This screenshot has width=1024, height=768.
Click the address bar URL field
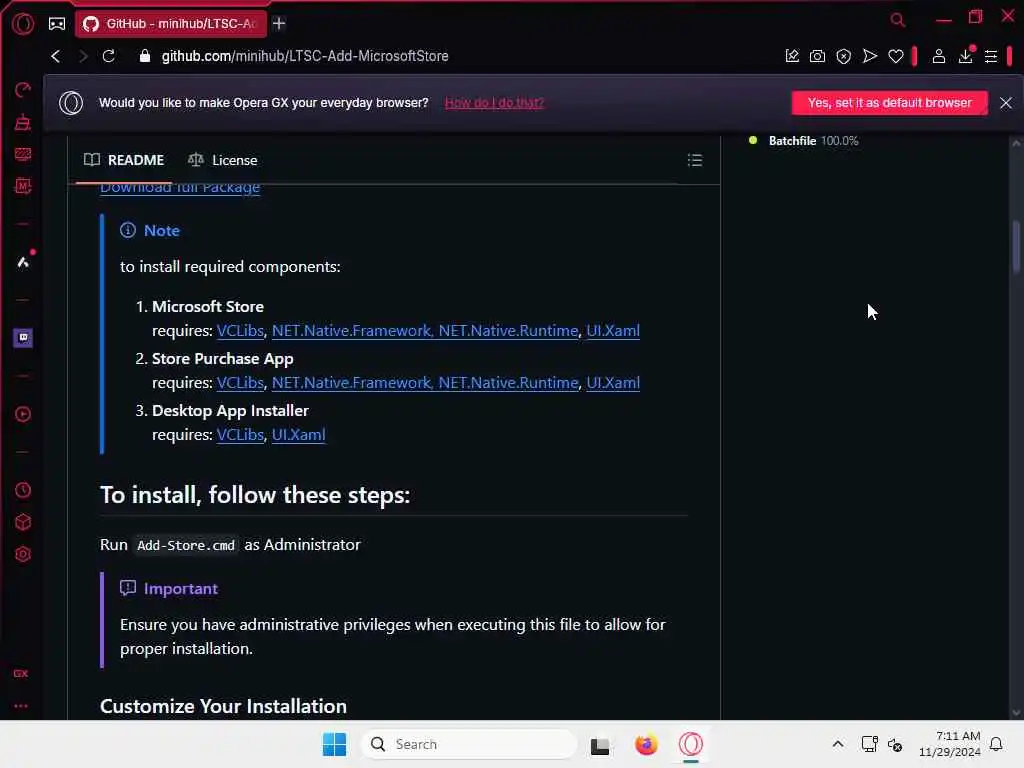click(305, 56)
